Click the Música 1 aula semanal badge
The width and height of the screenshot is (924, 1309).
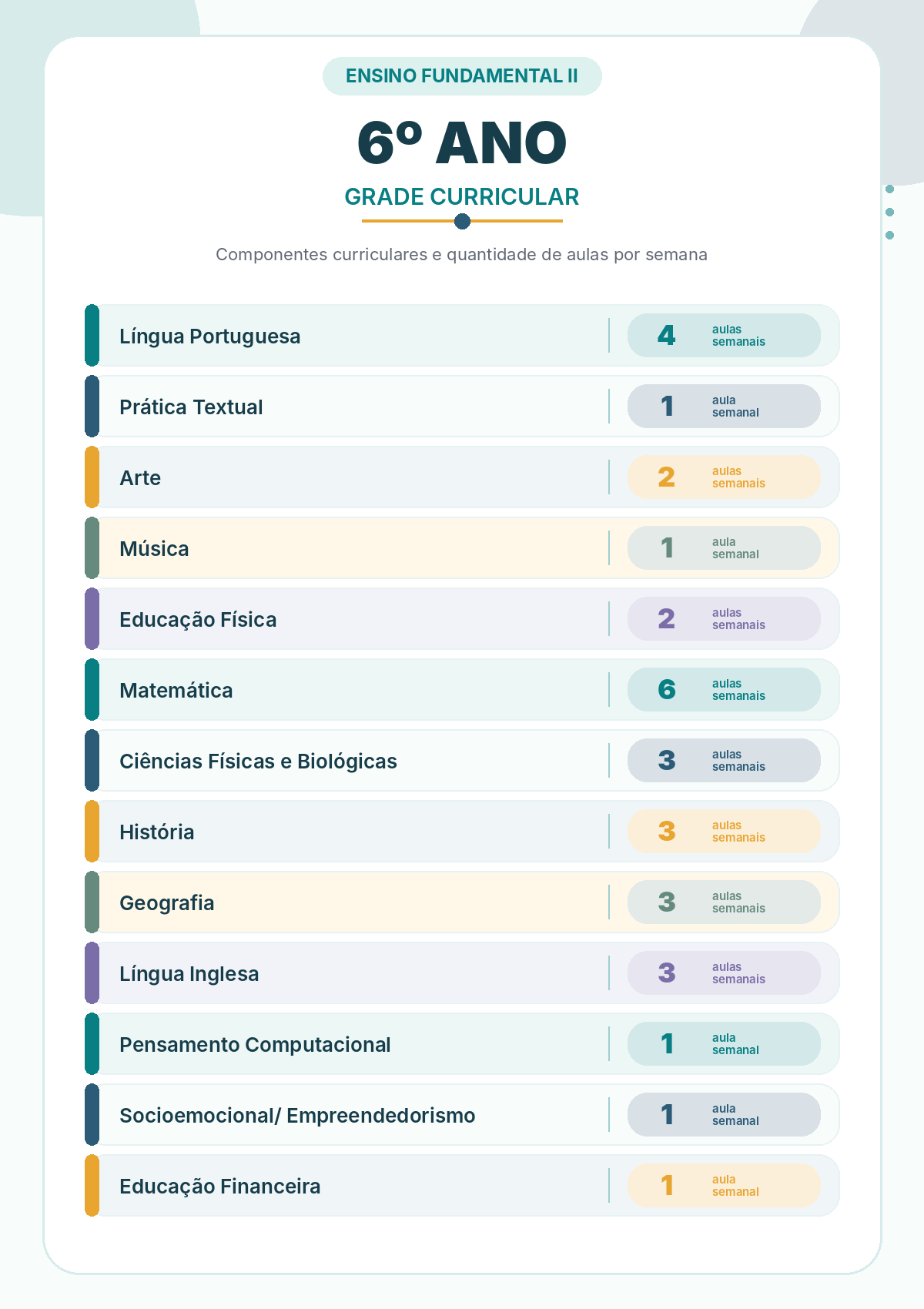click(724, 548)
